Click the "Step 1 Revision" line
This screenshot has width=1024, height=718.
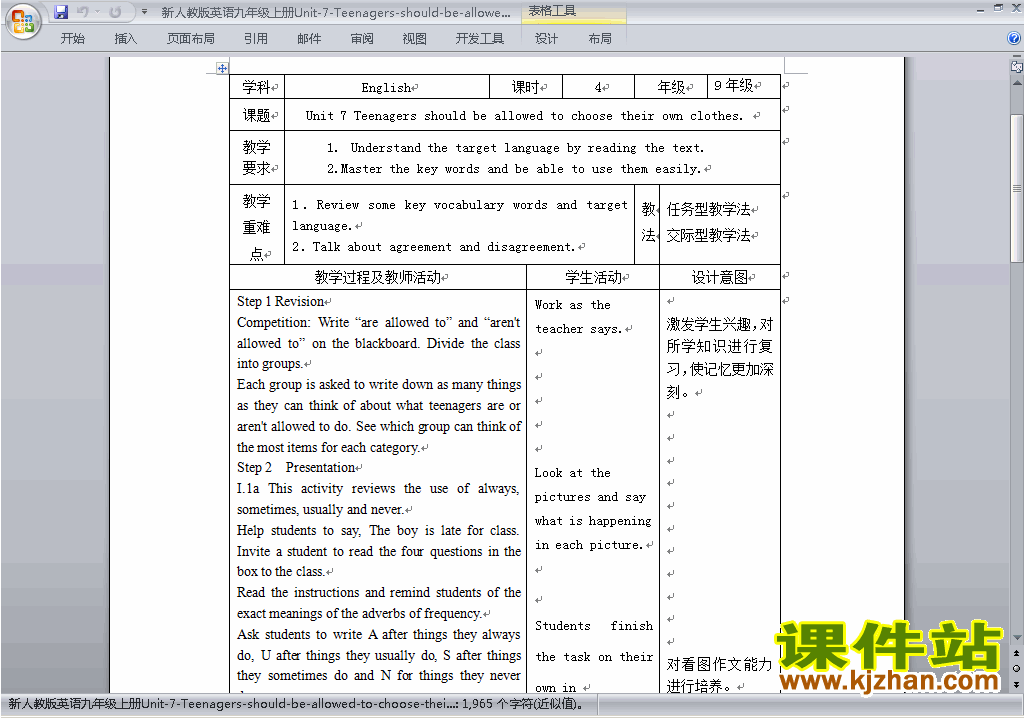click(x=280, y=301)
